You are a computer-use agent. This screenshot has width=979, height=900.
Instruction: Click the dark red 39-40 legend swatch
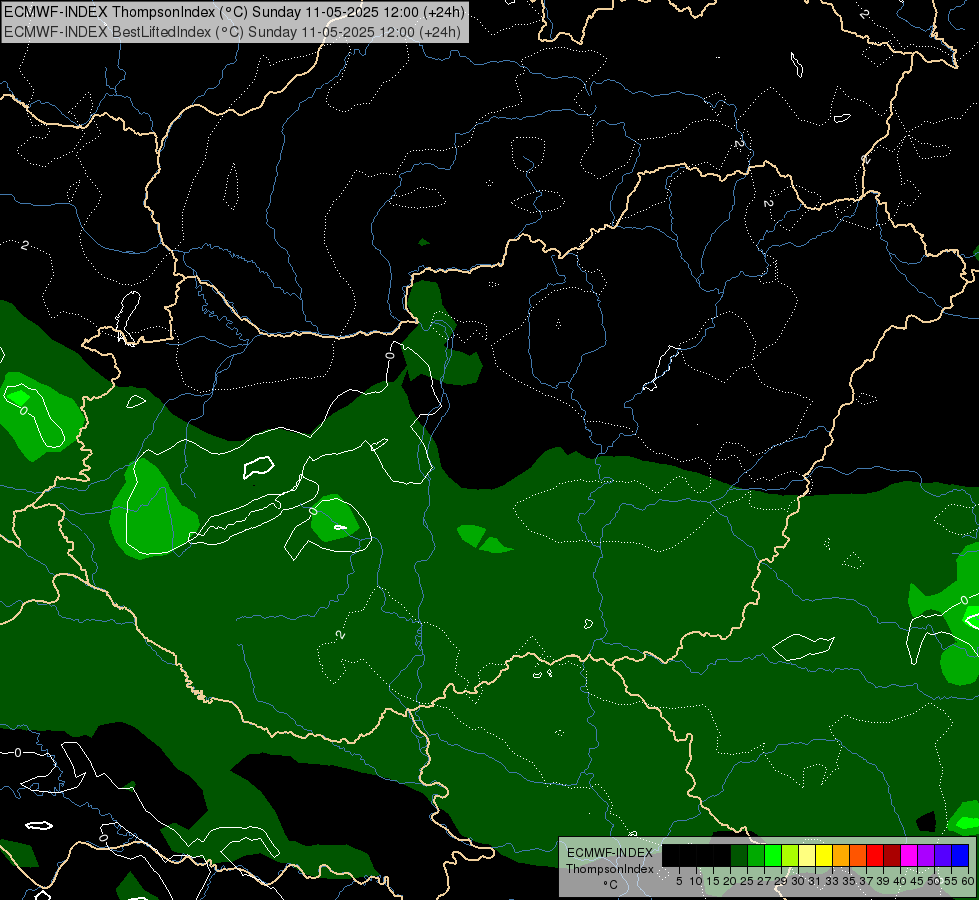pos(892,855)
